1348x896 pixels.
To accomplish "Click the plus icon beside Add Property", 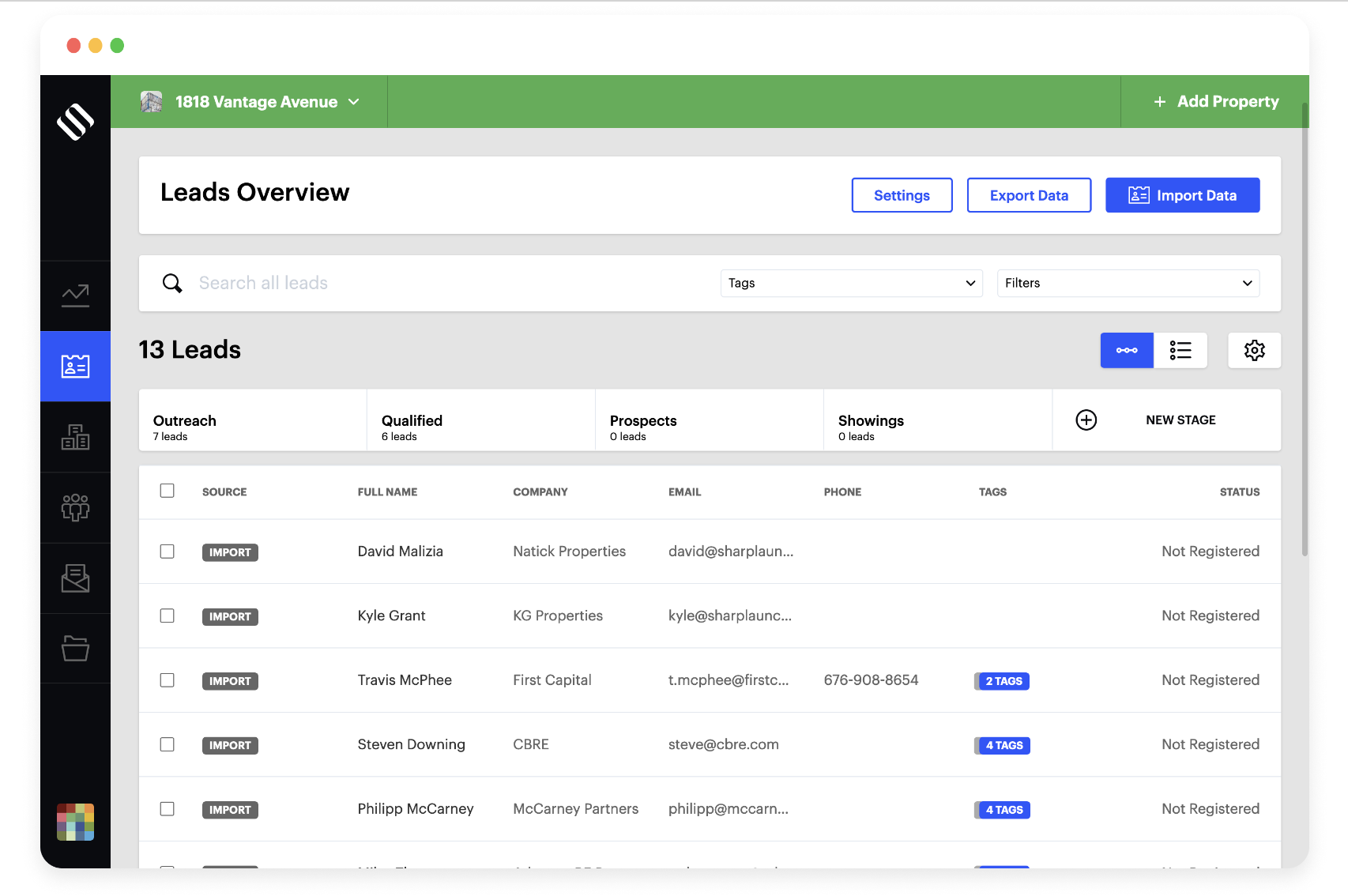I will tap(1159, 102).
